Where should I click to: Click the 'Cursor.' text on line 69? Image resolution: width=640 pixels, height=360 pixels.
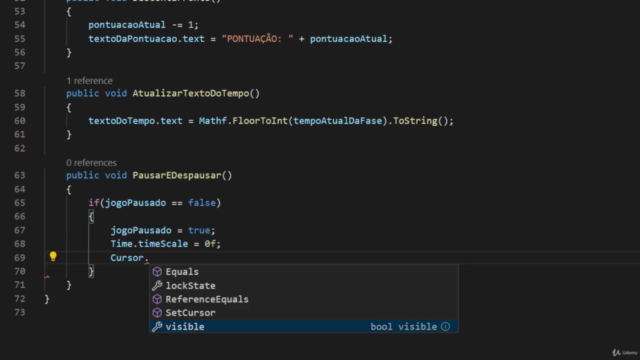click(x=129, y=258)
